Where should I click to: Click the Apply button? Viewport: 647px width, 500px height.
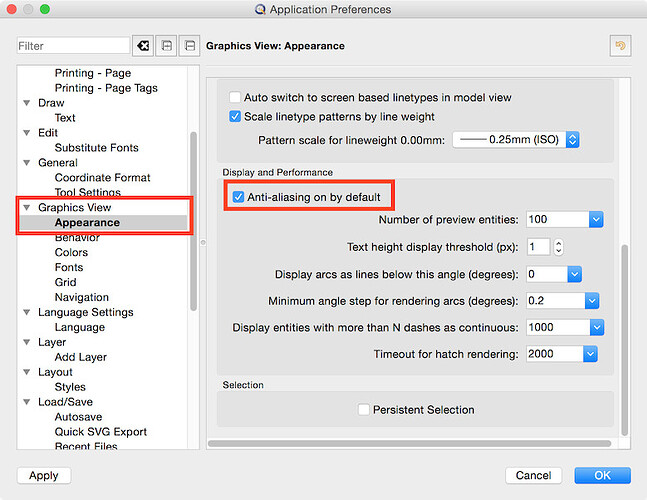44,475
